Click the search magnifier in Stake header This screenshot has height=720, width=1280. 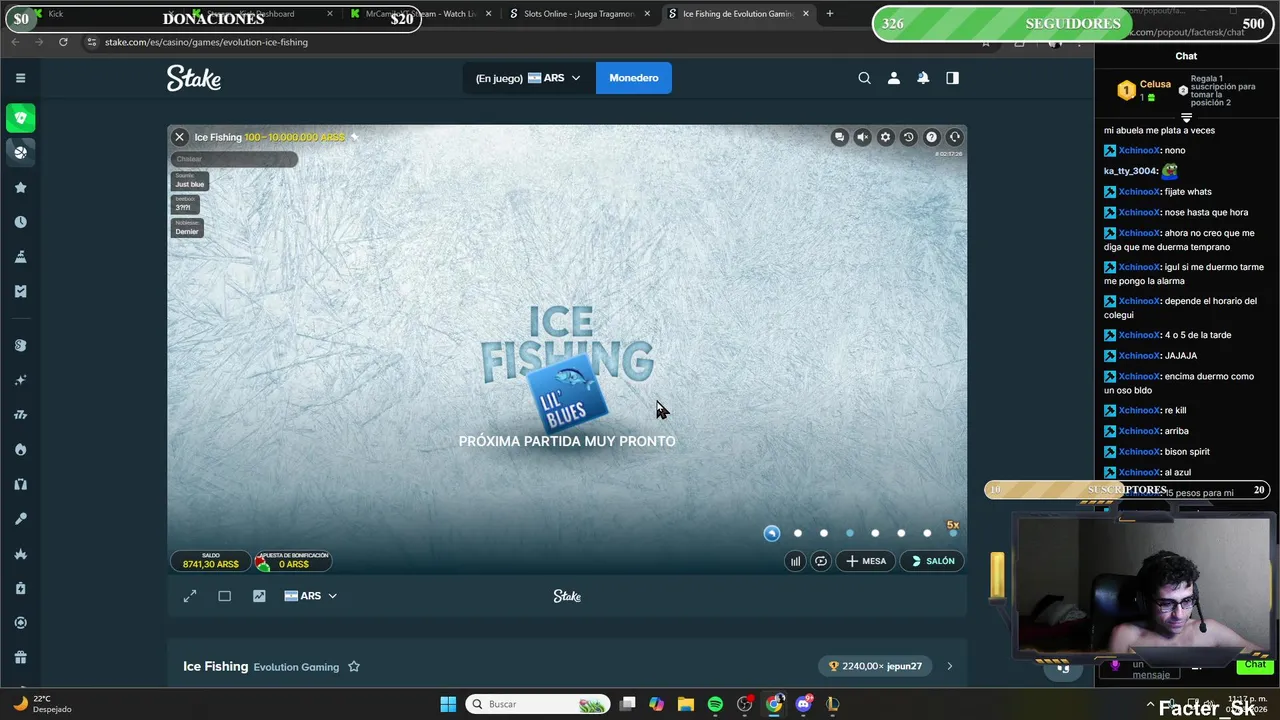[x=864, y=78]
